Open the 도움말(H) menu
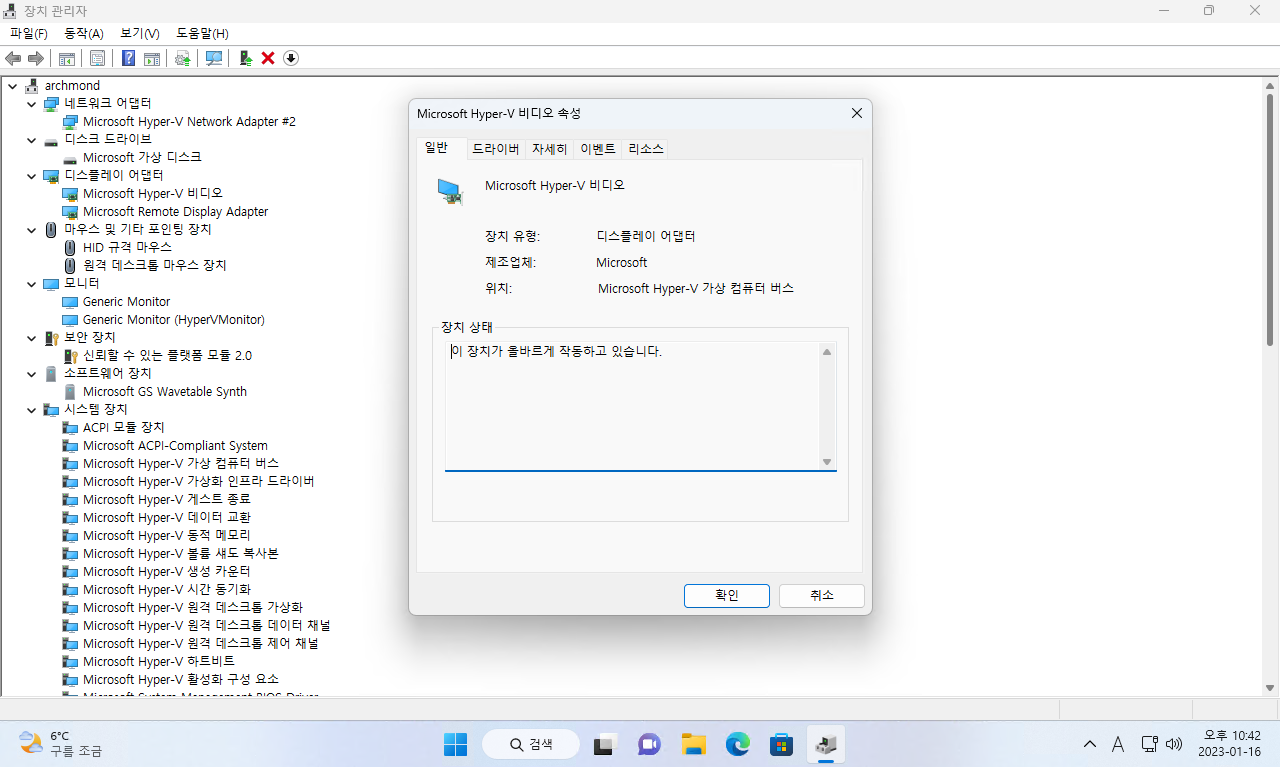The height and width of the screenshot is (767, 1280). (202, 34)
